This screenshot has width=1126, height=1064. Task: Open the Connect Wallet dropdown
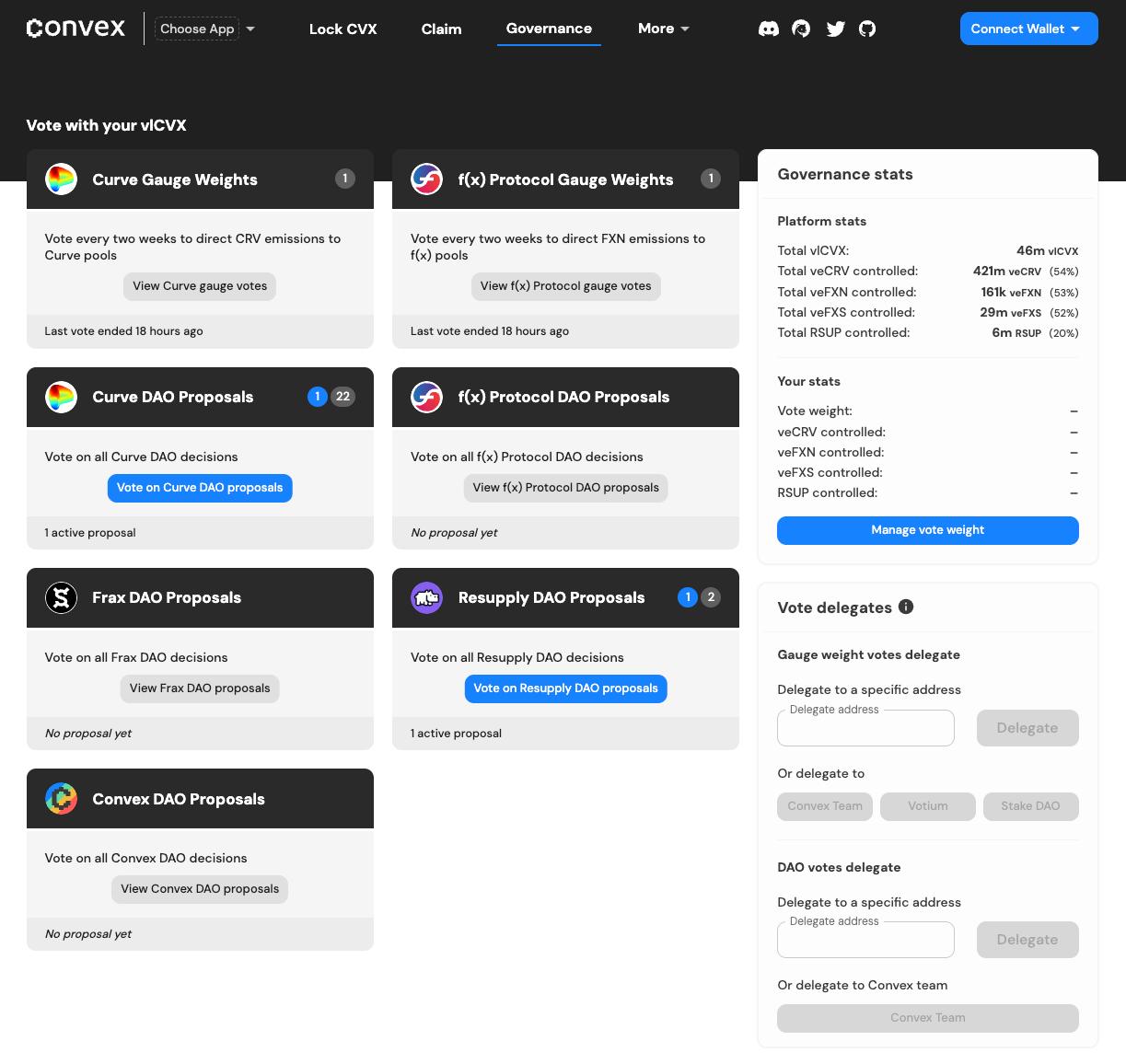tap(1028, 29)
